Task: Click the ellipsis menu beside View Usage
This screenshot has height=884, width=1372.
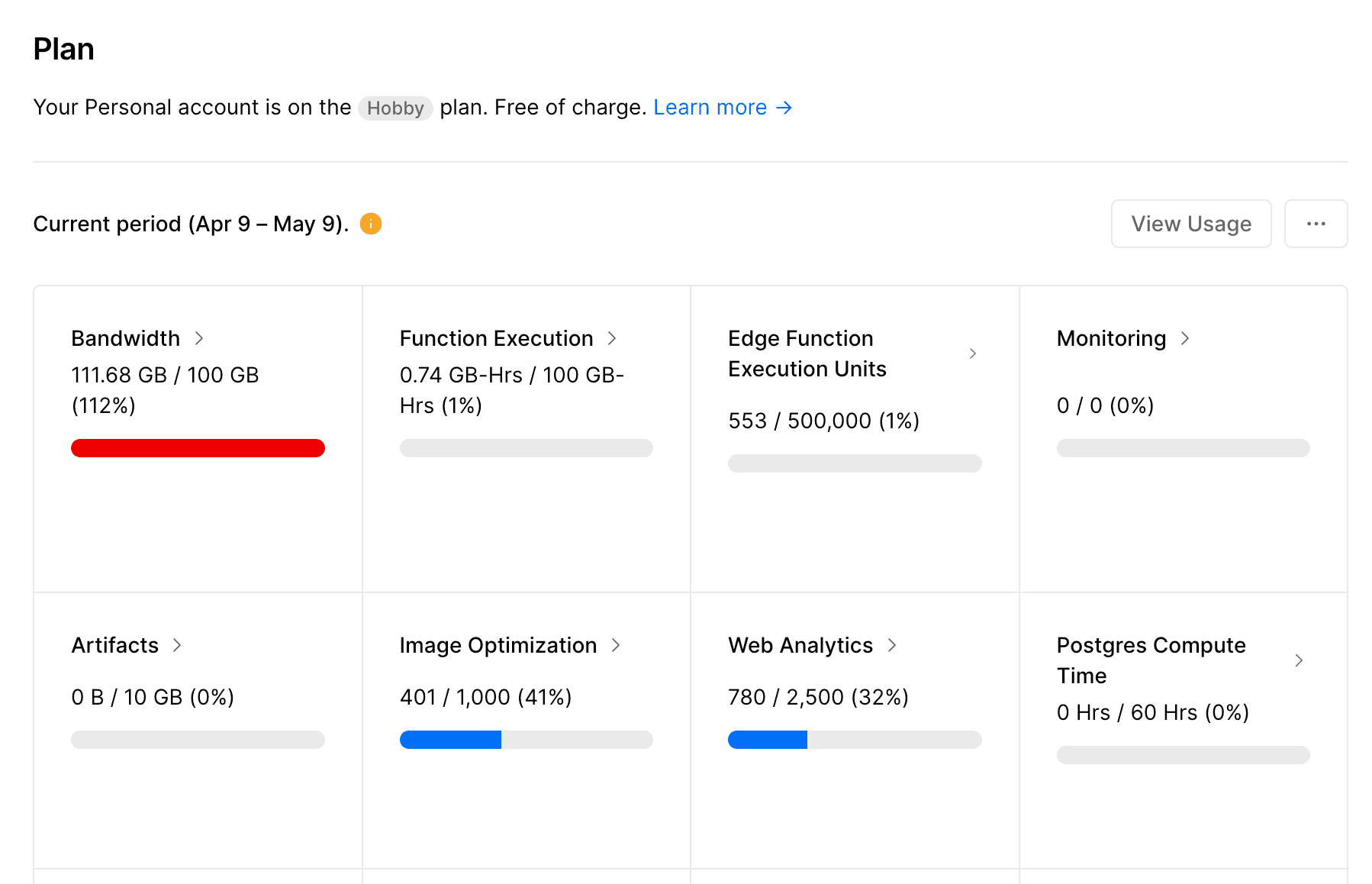Action: tap(1316, 224)
